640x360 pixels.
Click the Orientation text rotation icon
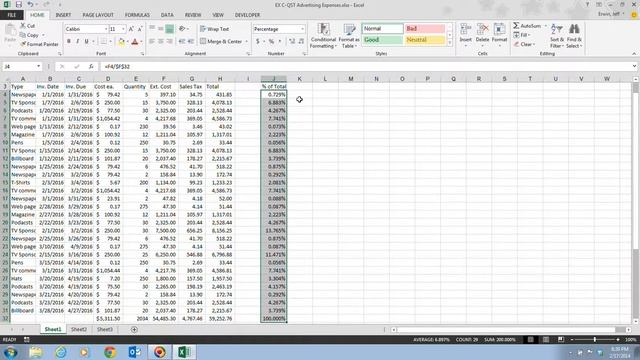pyautogui.click(x=182, y=29)
